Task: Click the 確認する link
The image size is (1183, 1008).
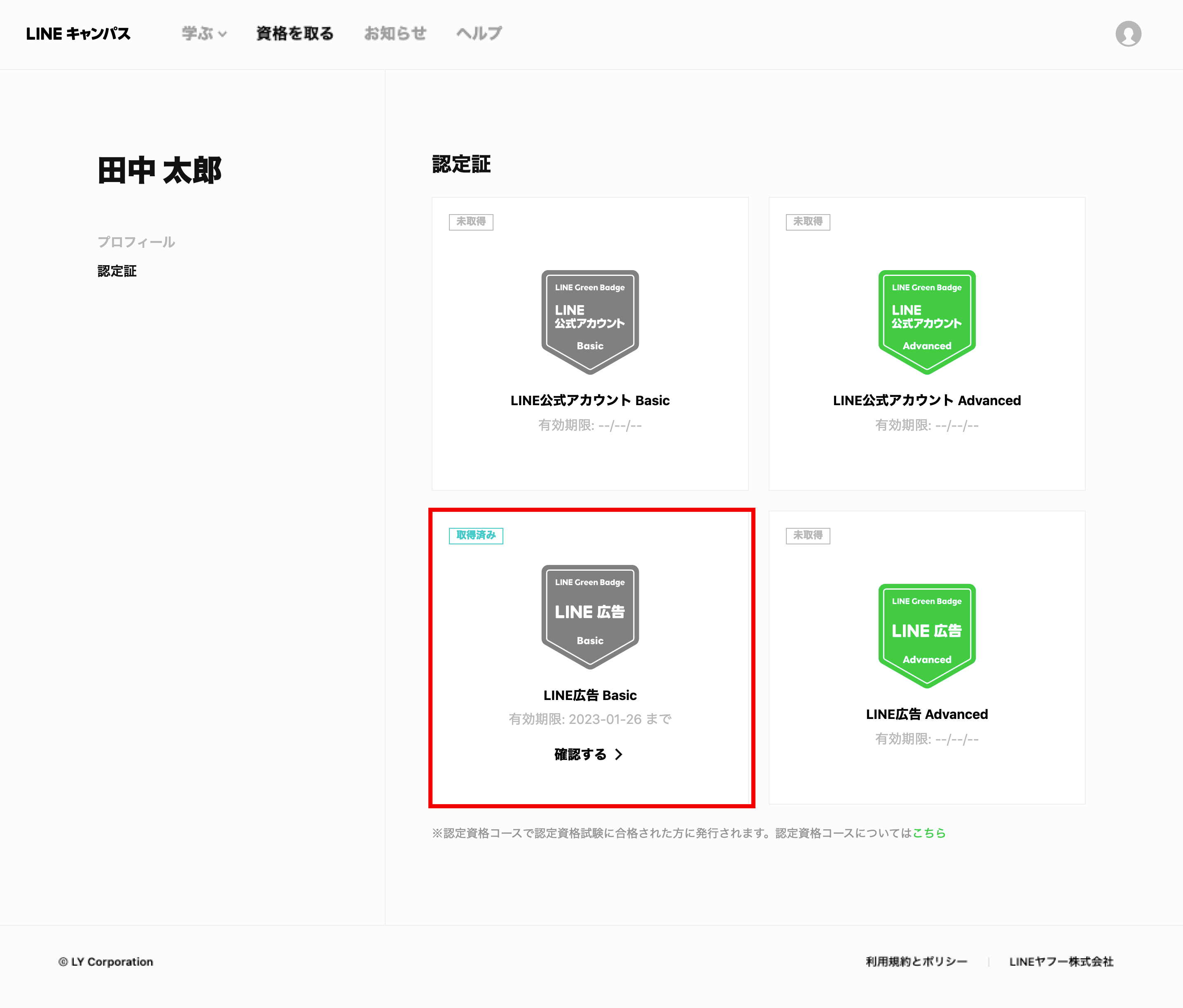Action: pos(580,755)
